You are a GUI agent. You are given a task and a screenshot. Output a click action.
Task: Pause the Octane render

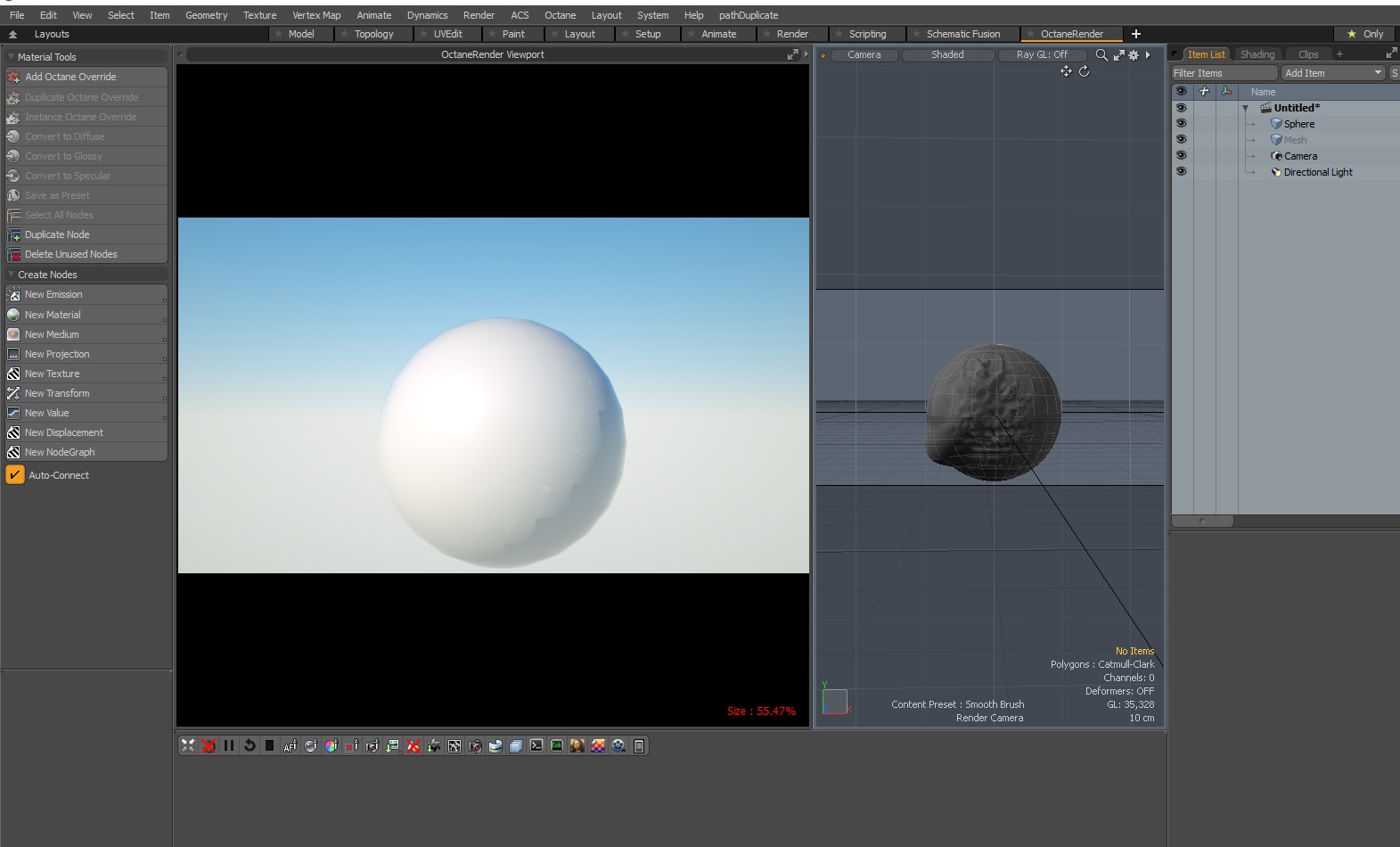[x=229, y=745]
